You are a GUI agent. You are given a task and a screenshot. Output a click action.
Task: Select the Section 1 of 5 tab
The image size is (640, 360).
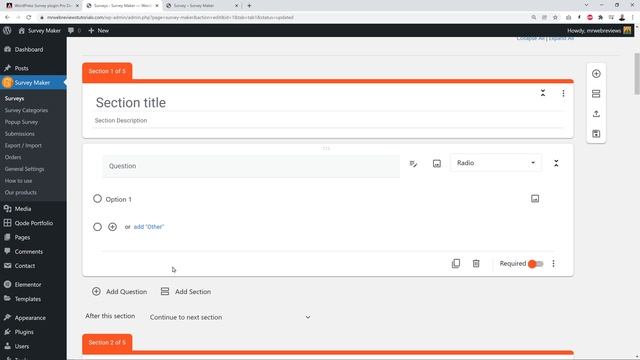point(107,71)
